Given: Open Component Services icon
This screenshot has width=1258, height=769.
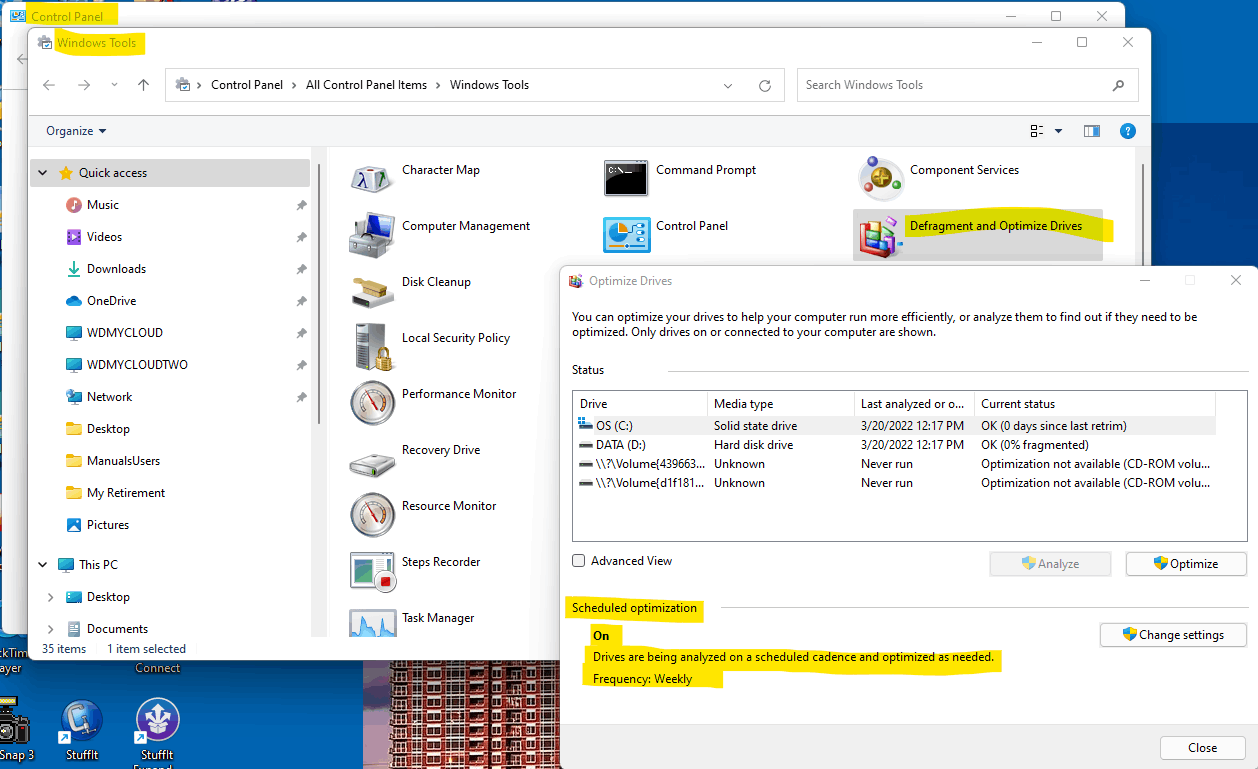Looking at the screenshot, I should click(x=881, y=177).
